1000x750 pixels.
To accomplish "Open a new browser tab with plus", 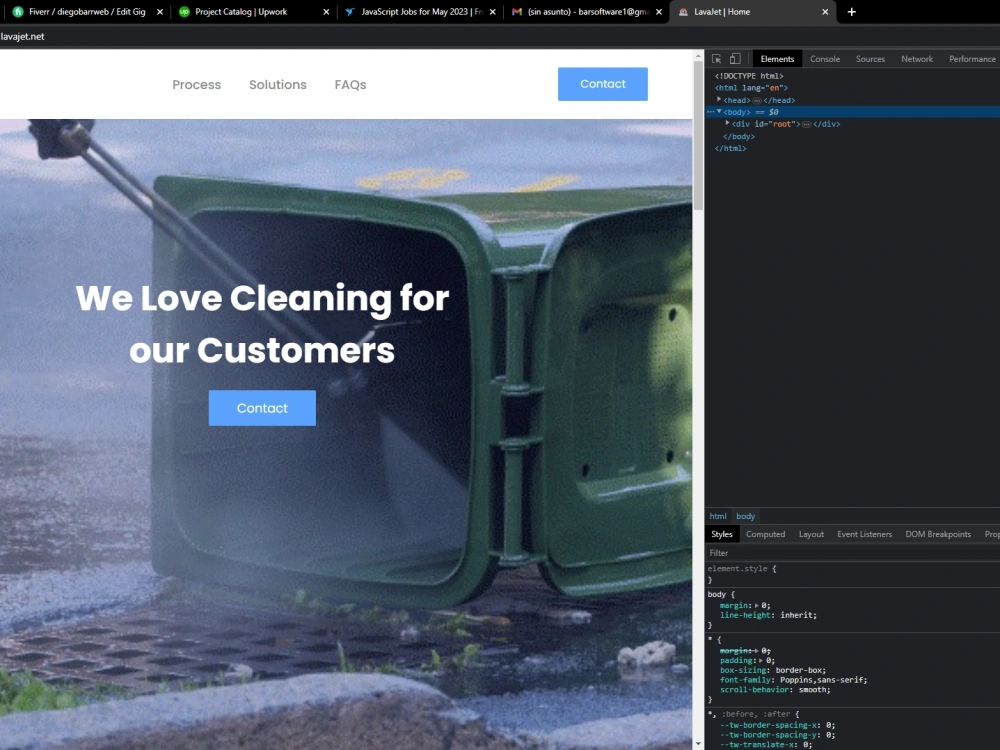I will (x=851, y=11).
